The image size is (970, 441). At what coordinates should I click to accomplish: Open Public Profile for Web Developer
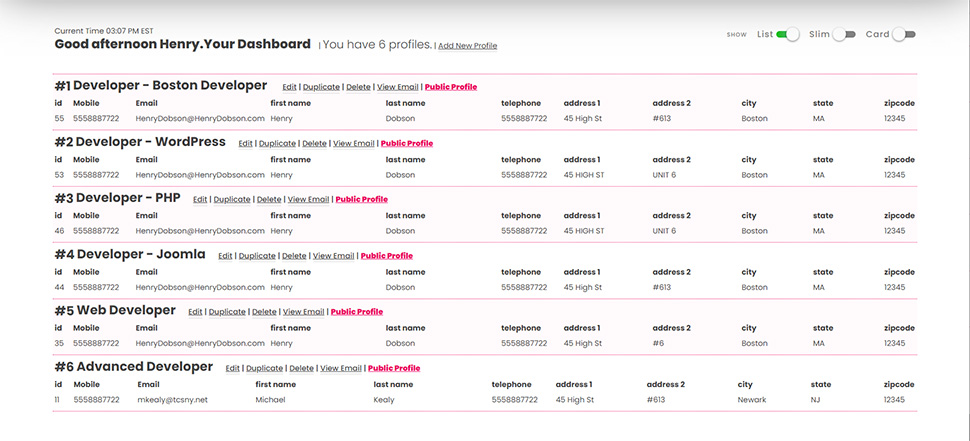pos(357,312)
